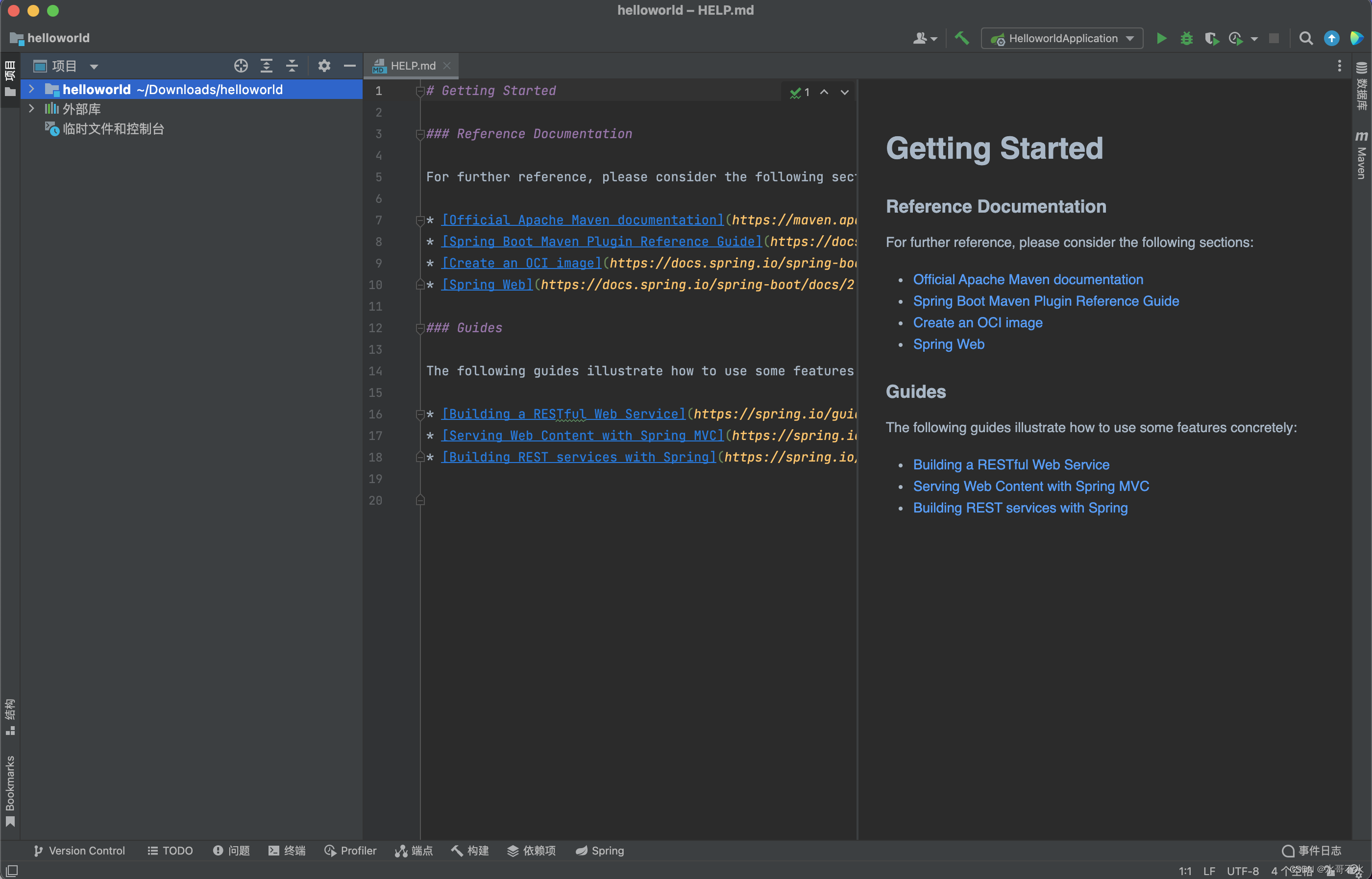
Task: Open HelloworldApplication run configuration dropdown
Action: (x=1061, y=38)
